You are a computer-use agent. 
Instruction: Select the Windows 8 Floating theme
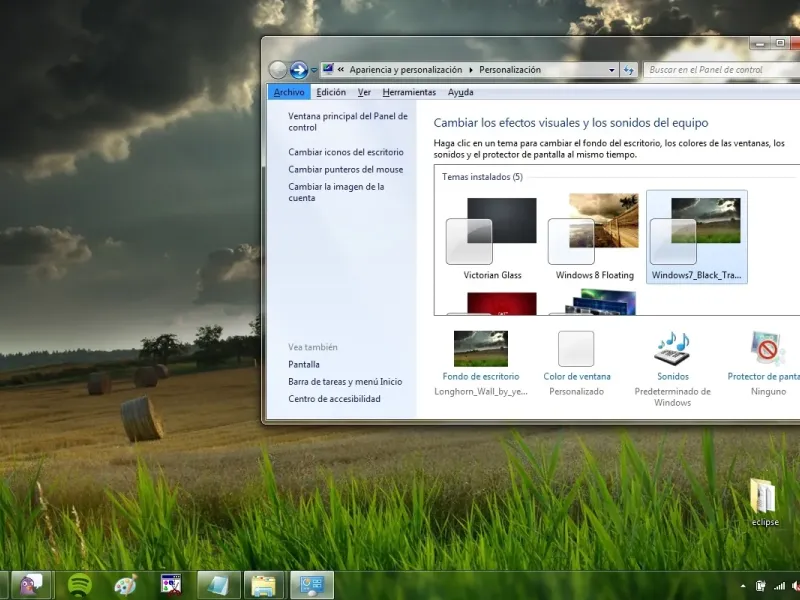pyautogui.click(x=594, y=237)
